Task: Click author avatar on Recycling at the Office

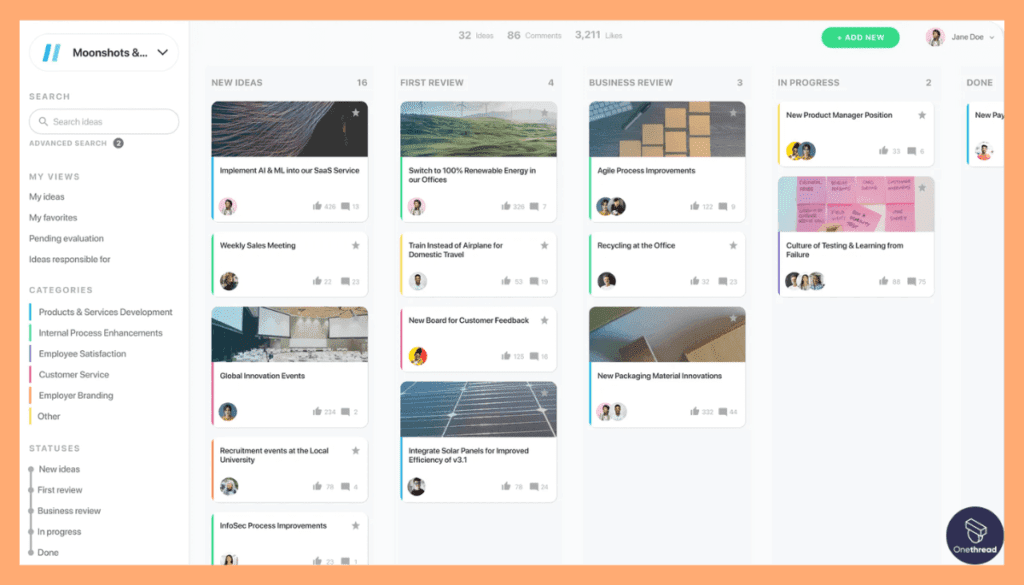Action: 606,281
